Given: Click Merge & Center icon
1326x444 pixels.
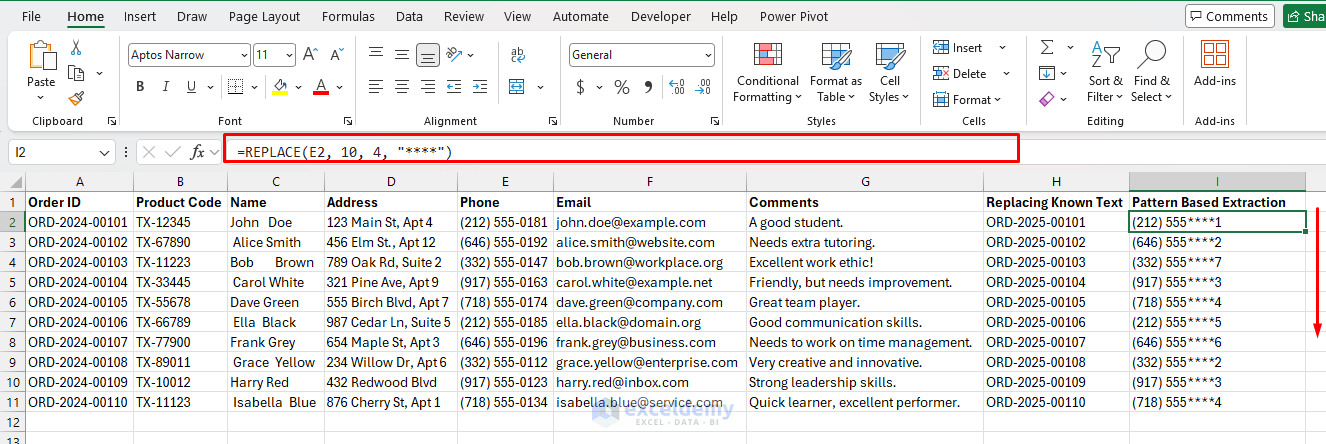Looking at the screenshot, I should click(519, 86).
